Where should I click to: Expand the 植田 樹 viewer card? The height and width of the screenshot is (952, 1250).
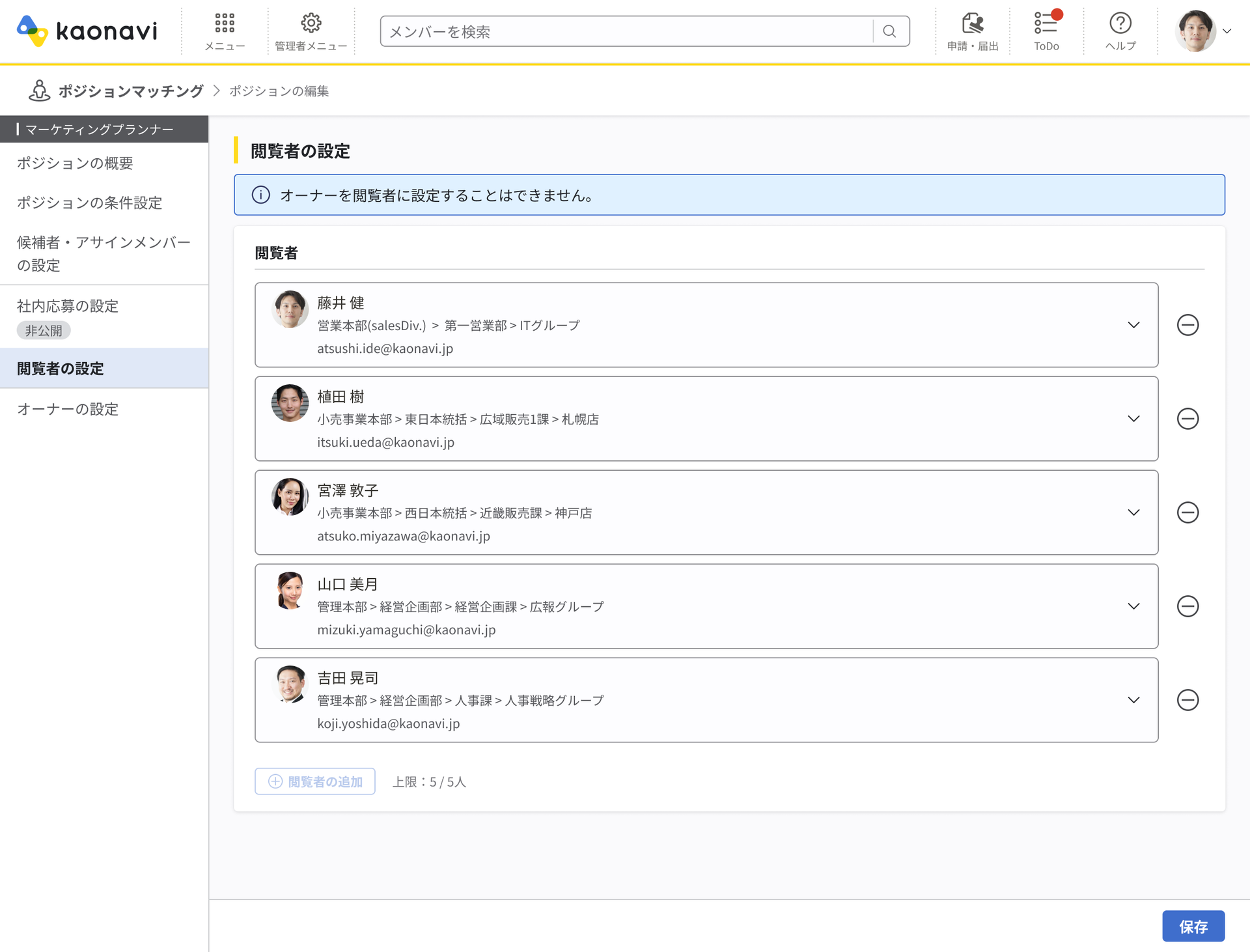[1133, 419]
